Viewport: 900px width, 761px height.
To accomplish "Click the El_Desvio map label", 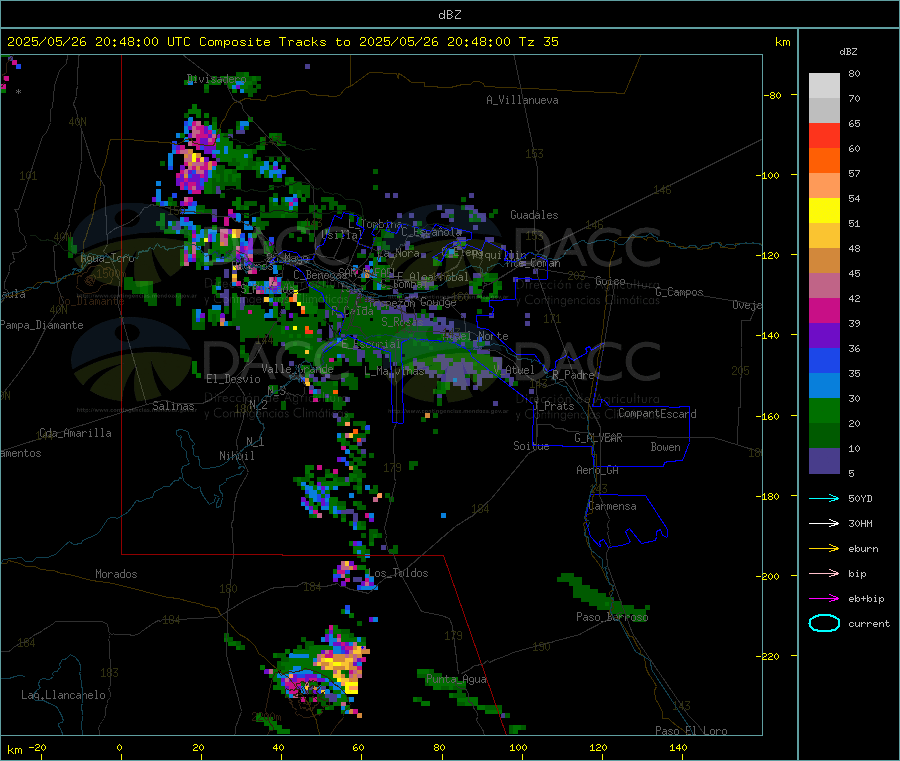I will tap(233, 379).
